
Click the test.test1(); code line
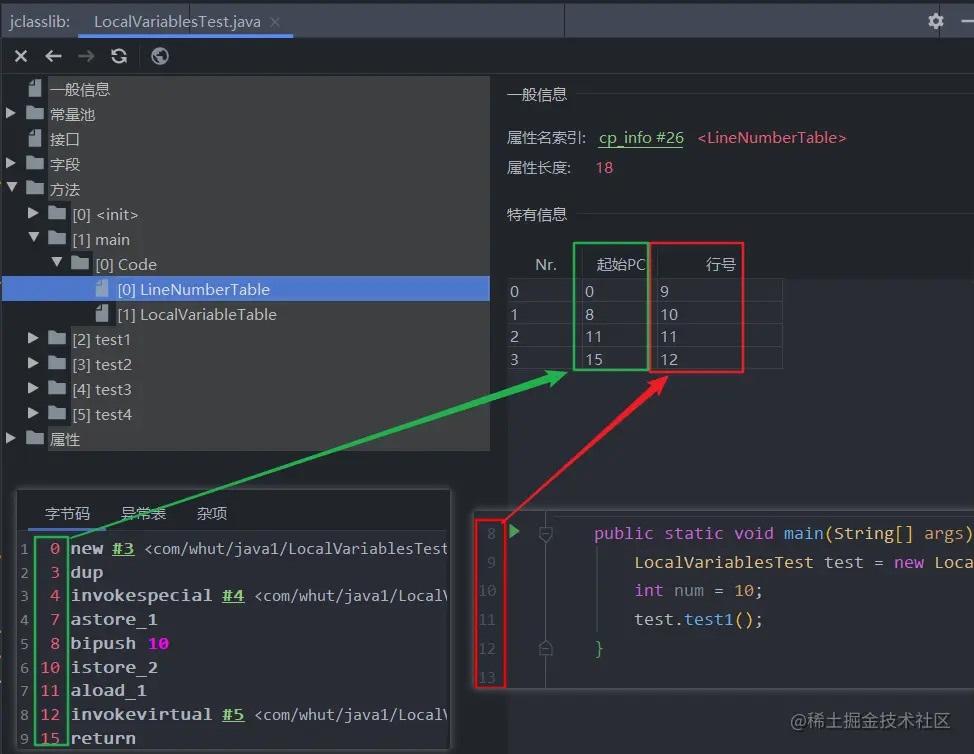(698, 620)
